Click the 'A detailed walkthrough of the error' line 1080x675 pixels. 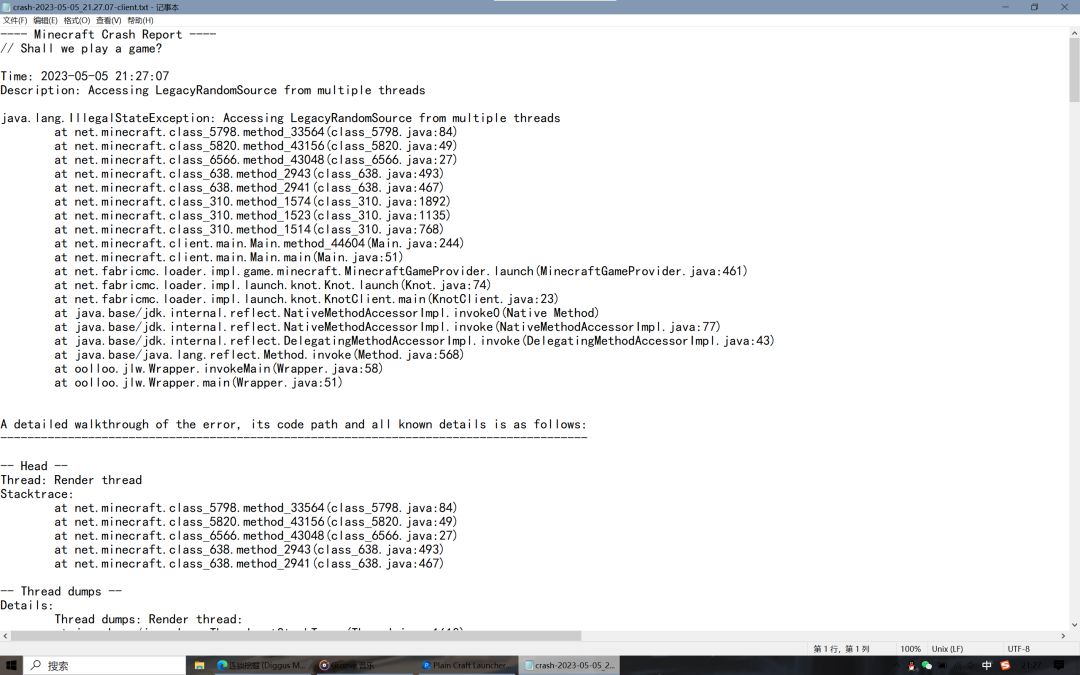pos(293,424)
